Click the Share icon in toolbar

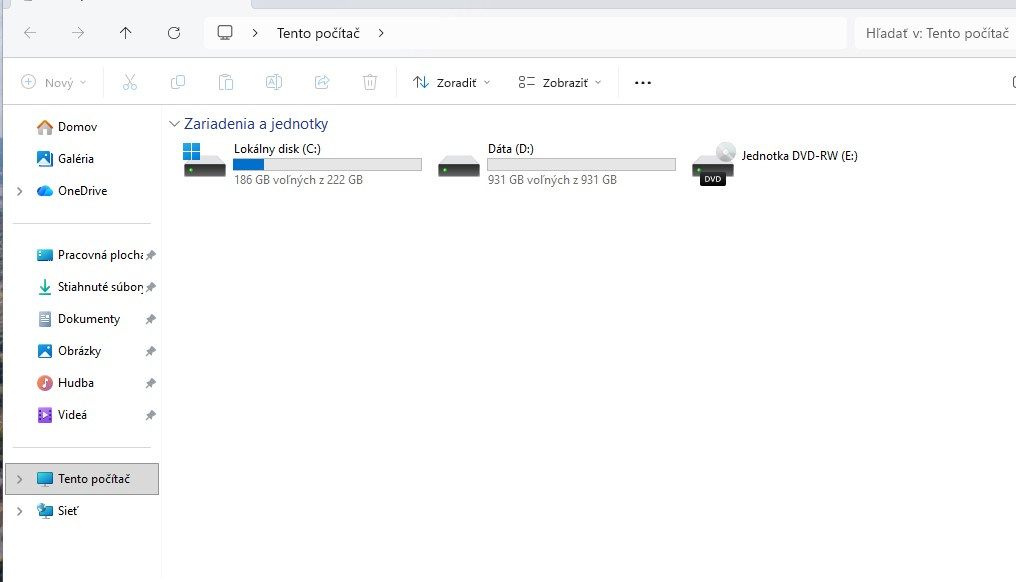pyautogui.click(x=322, y=82)
